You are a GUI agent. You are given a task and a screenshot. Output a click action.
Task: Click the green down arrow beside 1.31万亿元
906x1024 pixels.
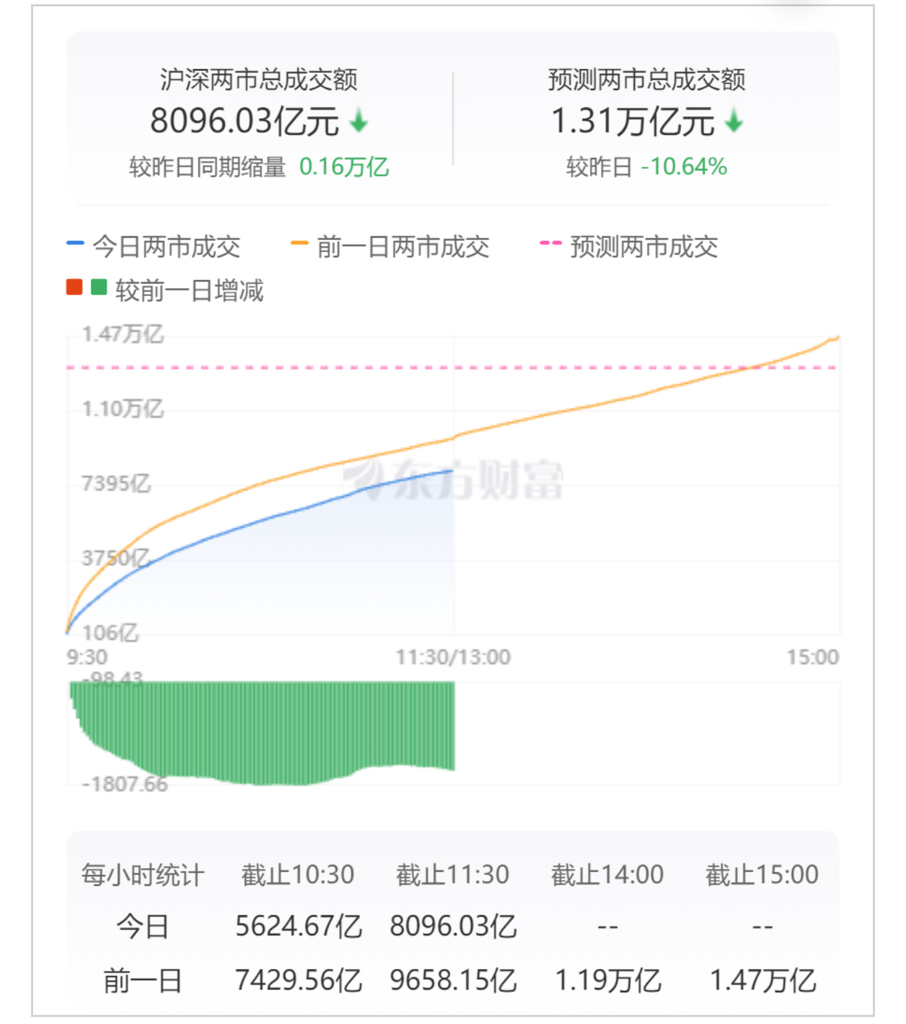point(734,121)
